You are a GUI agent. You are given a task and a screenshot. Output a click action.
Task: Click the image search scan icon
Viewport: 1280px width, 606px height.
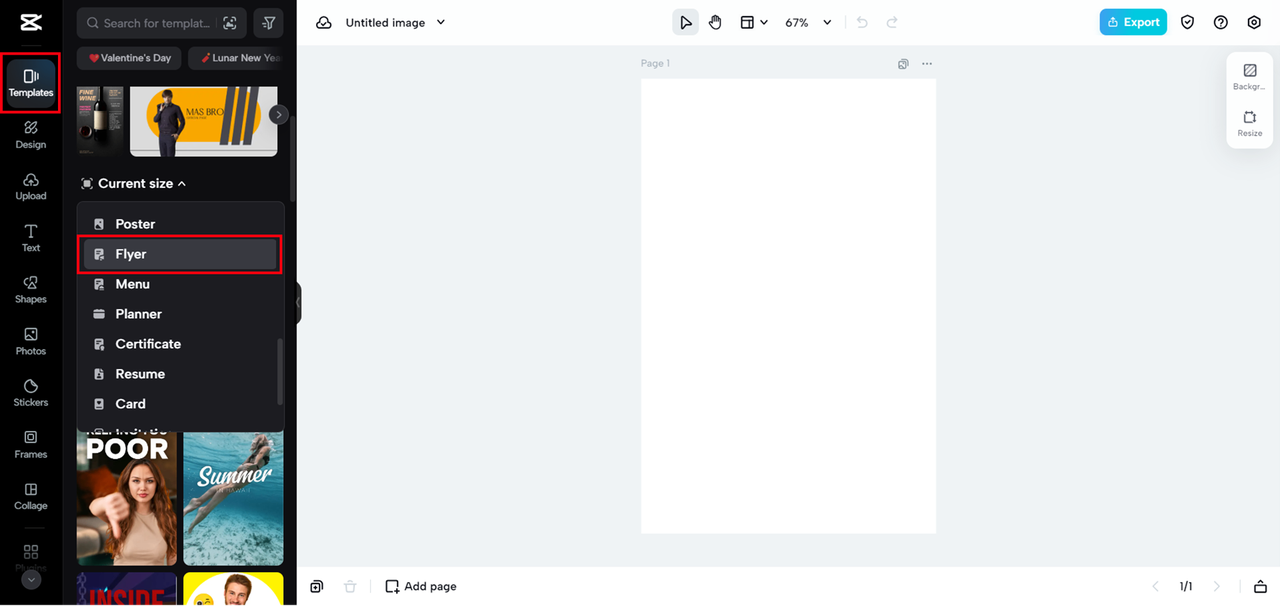click(x=230, y=23)
